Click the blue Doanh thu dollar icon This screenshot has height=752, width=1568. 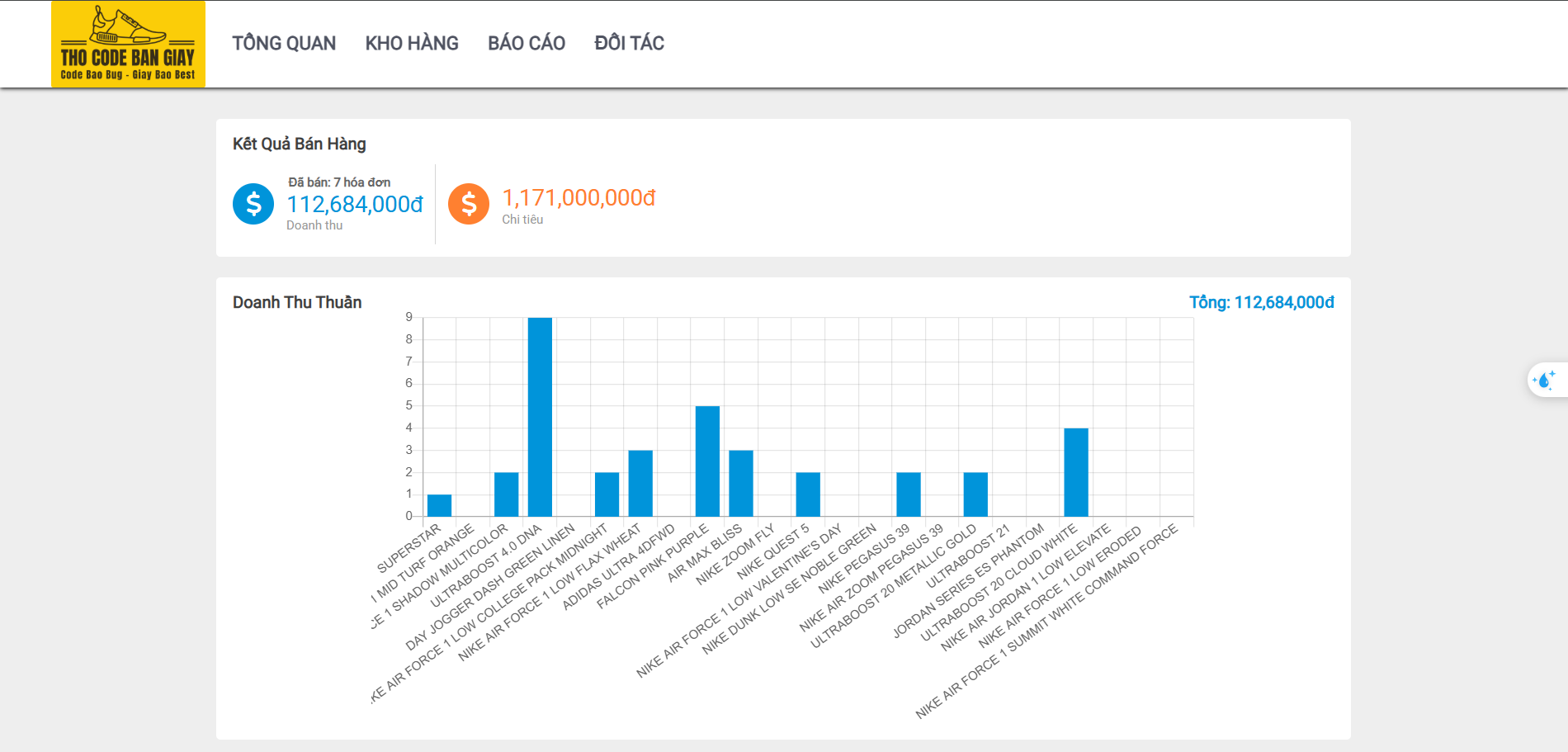(253, 203)
